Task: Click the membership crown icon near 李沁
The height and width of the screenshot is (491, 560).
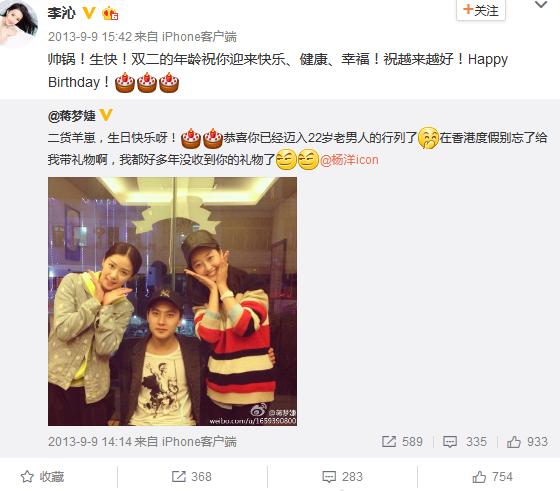Action: pos(110,14)
